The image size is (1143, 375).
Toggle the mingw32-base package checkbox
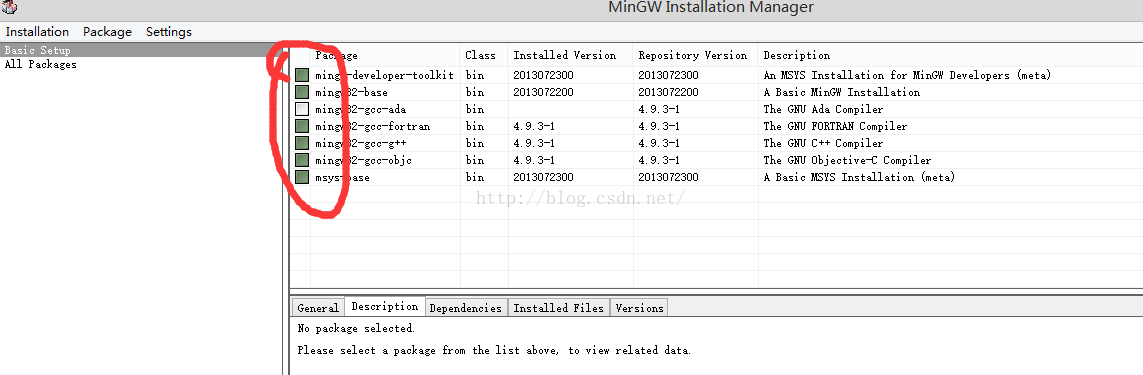[302, 92]
